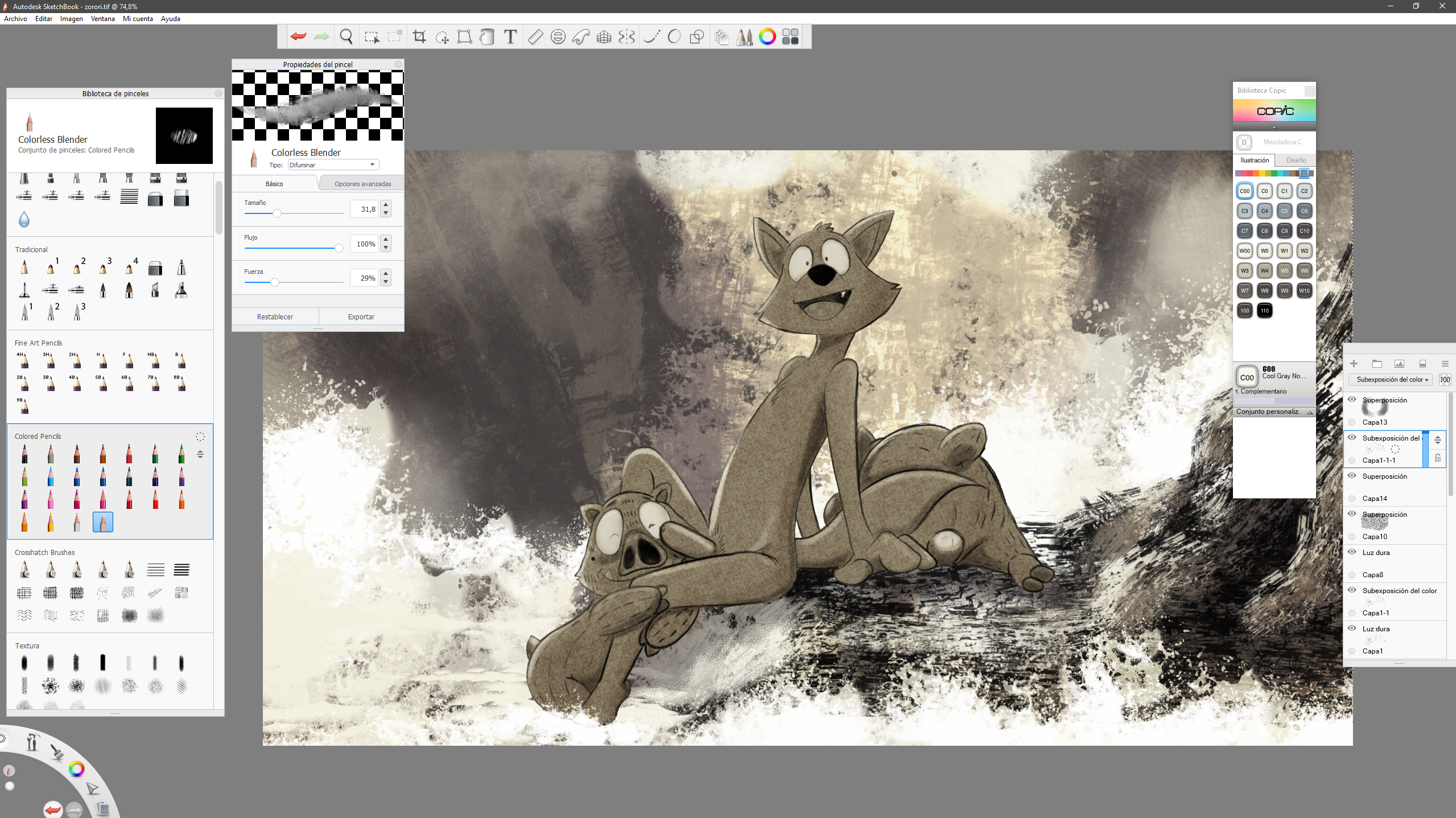Open the layer blend mode dropdown
The height and width of the screenshot is (818, 1456).
pos(1392,380)
